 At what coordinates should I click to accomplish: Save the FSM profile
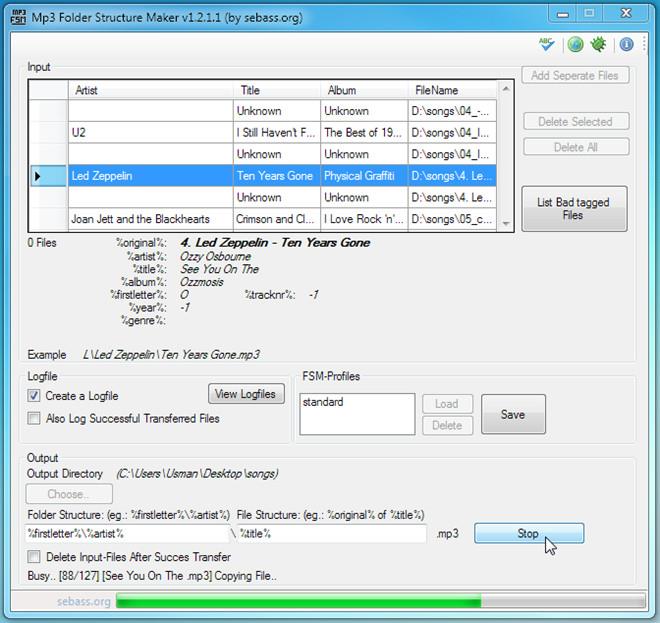[513, 414]
